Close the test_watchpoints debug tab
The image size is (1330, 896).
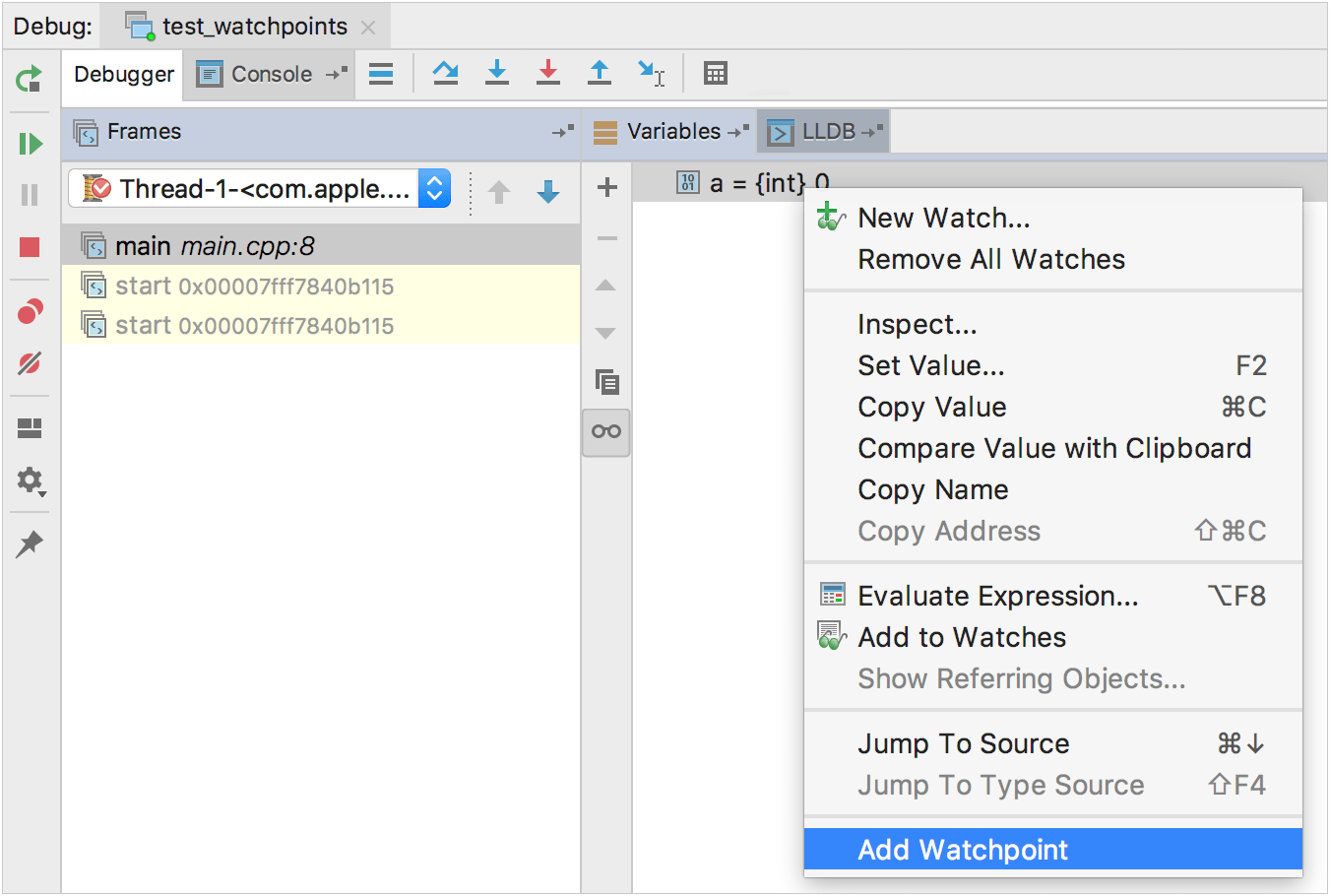[x=368, y=28]
